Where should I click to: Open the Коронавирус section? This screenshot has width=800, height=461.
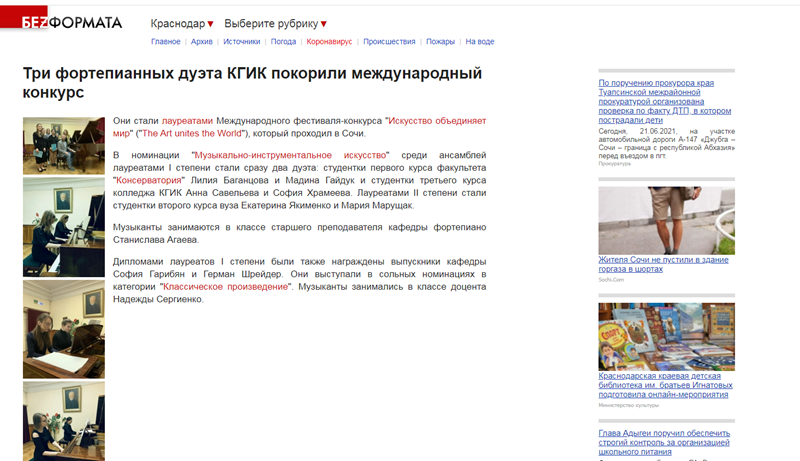[329, 42]
